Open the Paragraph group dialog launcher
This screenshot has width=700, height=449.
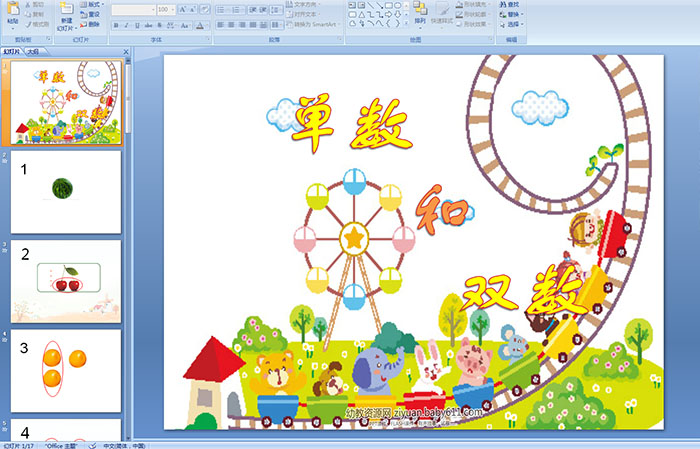[x=340, y=39]
